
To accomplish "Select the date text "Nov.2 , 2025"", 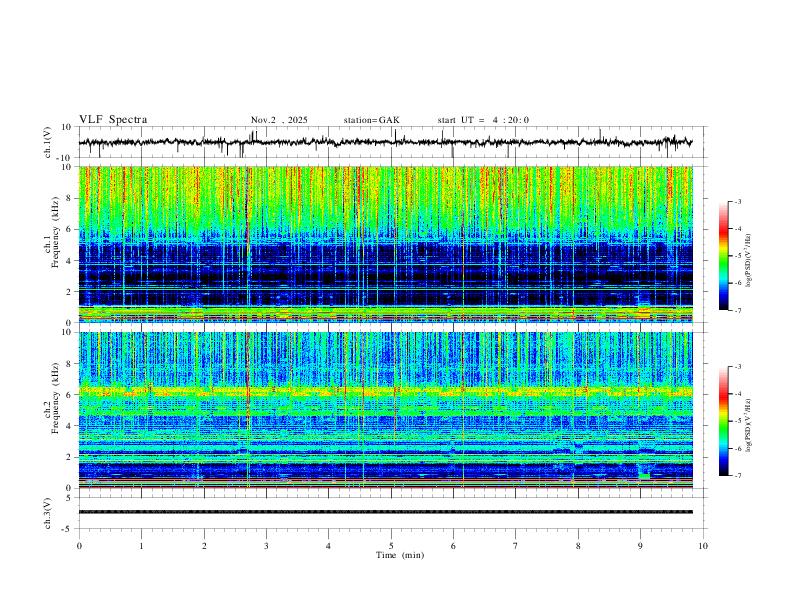I will [279, 120].
